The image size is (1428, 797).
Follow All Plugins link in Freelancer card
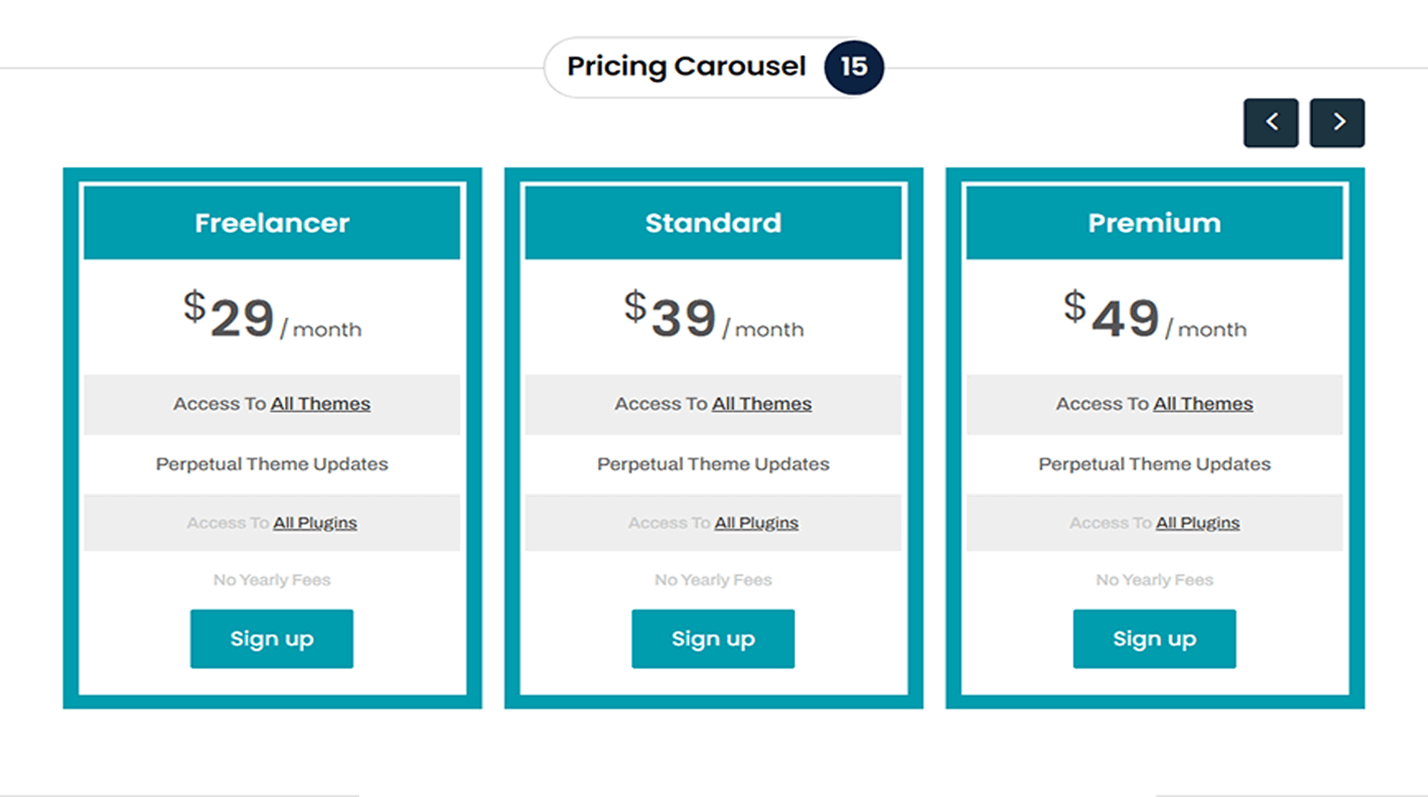click(315, 523)
